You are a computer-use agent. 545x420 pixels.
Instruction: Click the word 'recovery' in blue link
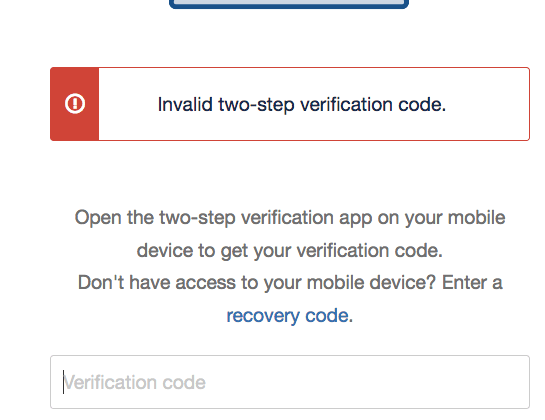263,316
